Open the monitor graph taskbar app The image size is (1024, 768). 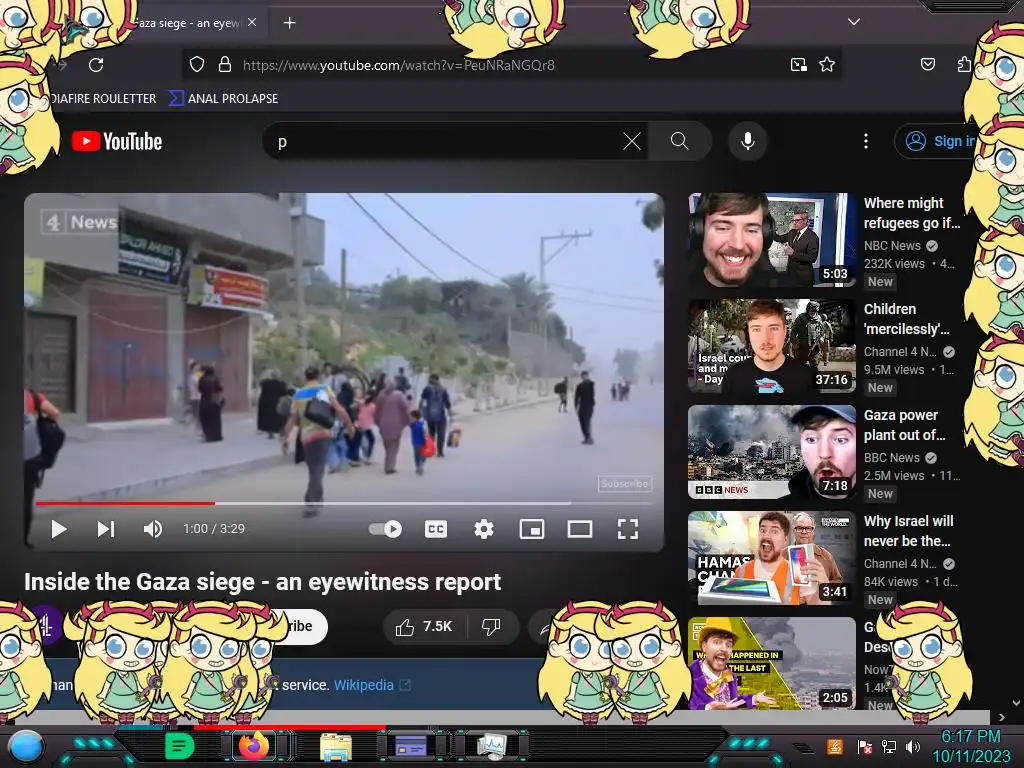[492, 746]
